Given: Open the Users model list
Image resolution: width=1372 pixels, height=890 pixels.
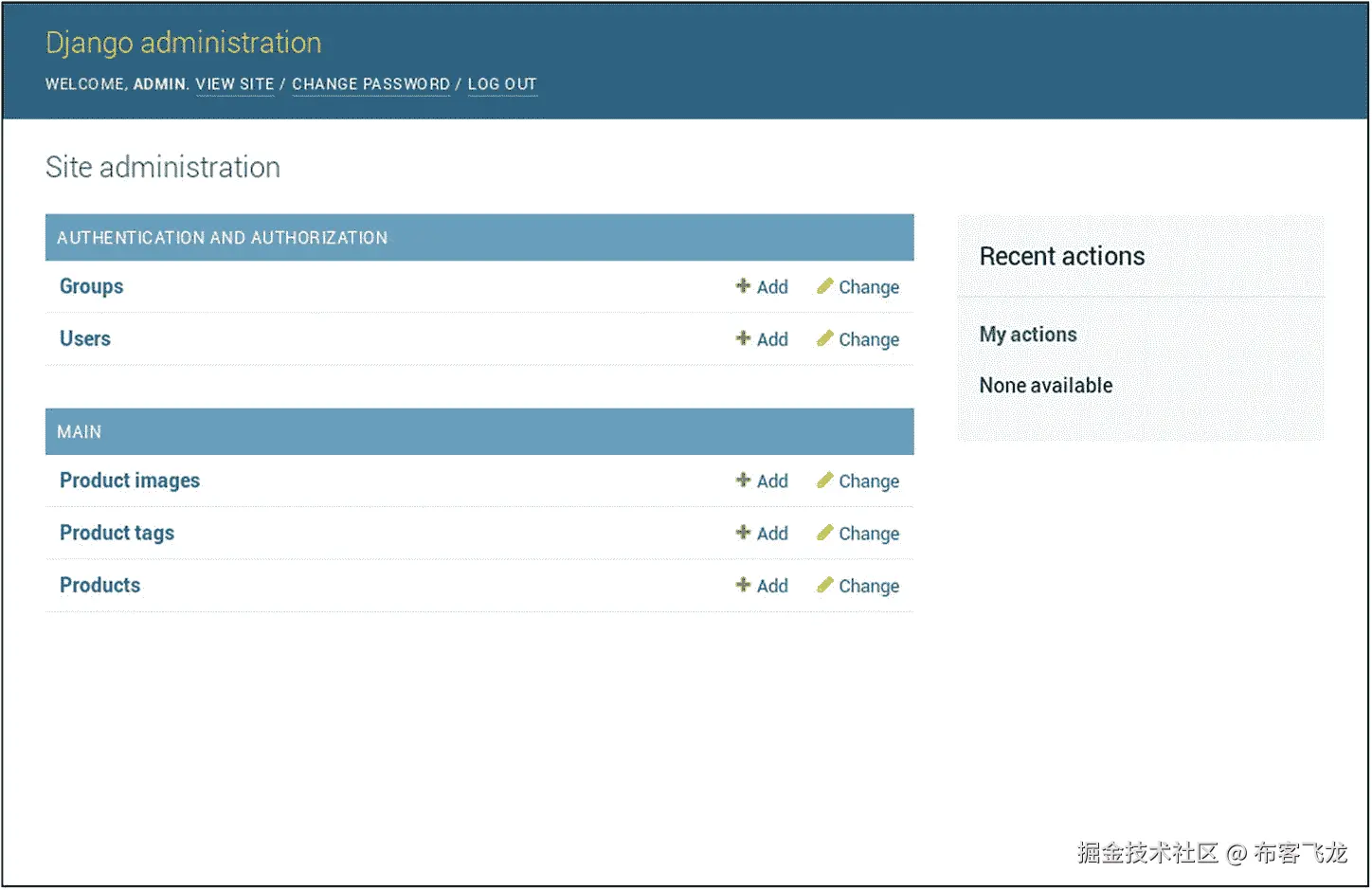Looking at the screenshot, I should click(x=85, y=338).
